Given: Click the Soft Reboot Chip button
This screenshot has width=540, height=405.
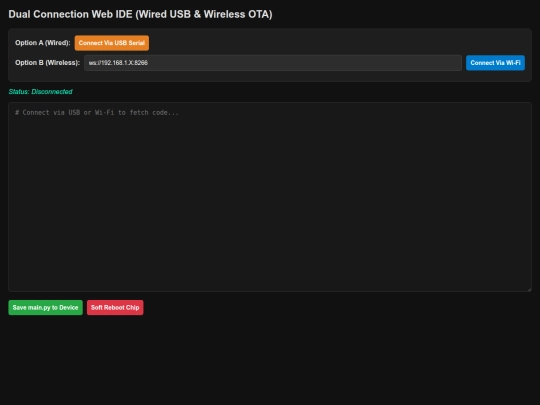Looking at the screenshot, I should [x=115, y=308].
